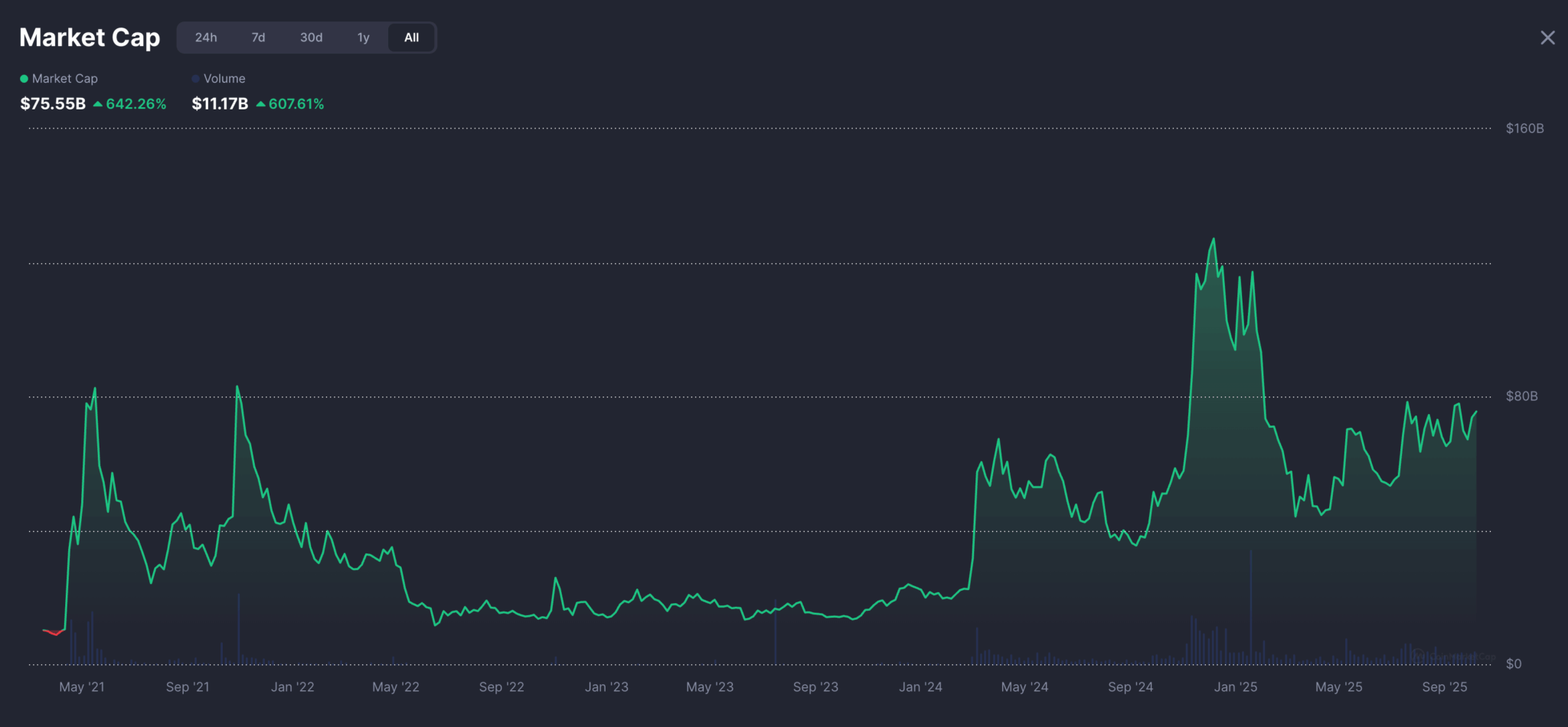Choose the 1y time range
Image resolution: width=1568 pixels, height=727 pixels.
363,37
